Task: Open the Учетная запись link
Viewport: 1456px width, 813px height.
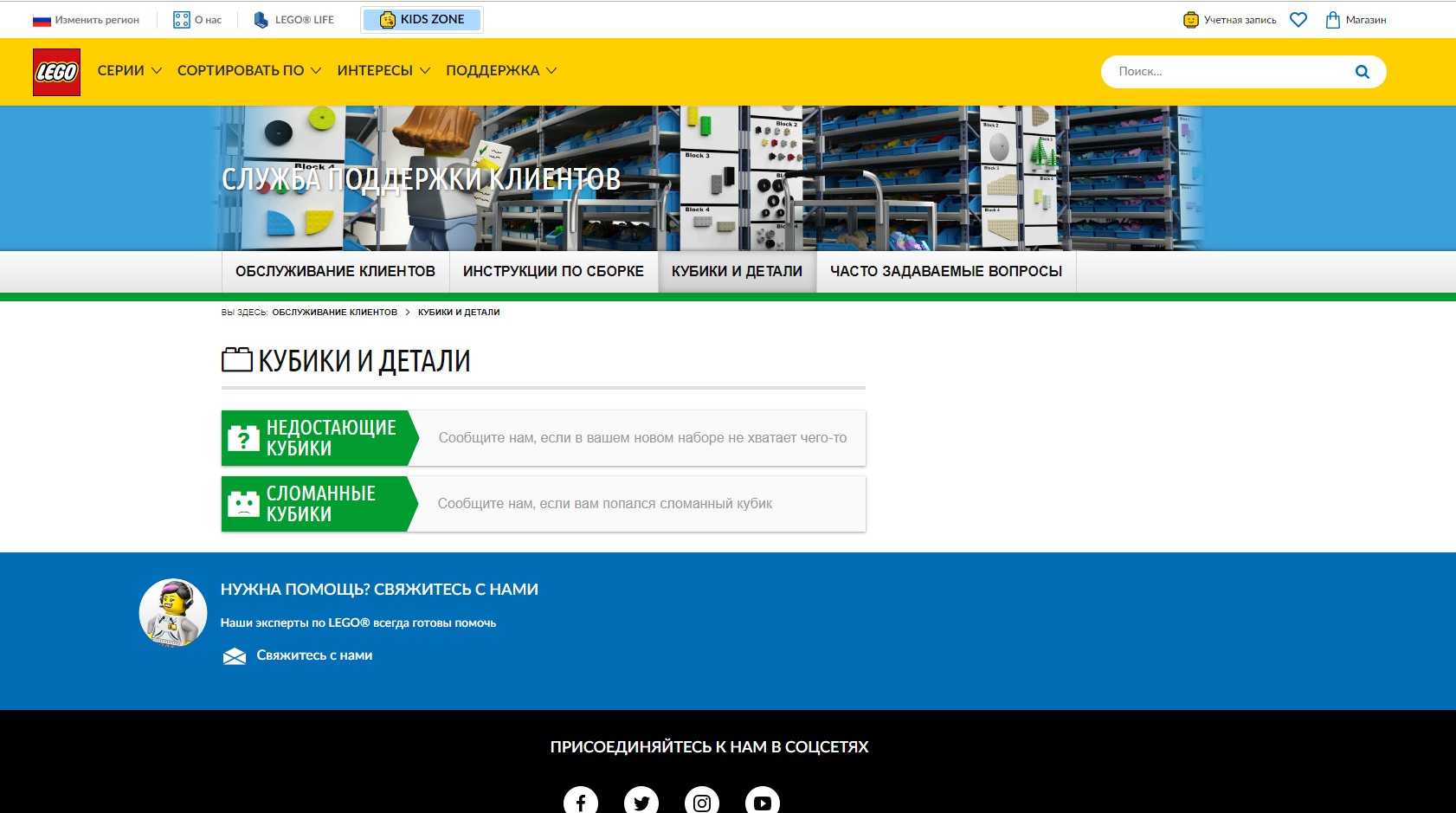Action: [1240, 20]
